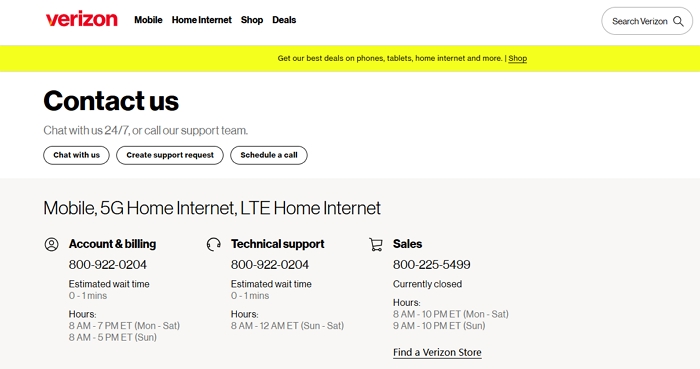This screenshot has height=369, width=700.
Task: Open the Home Internet menu
Action: tap(202, 20)
